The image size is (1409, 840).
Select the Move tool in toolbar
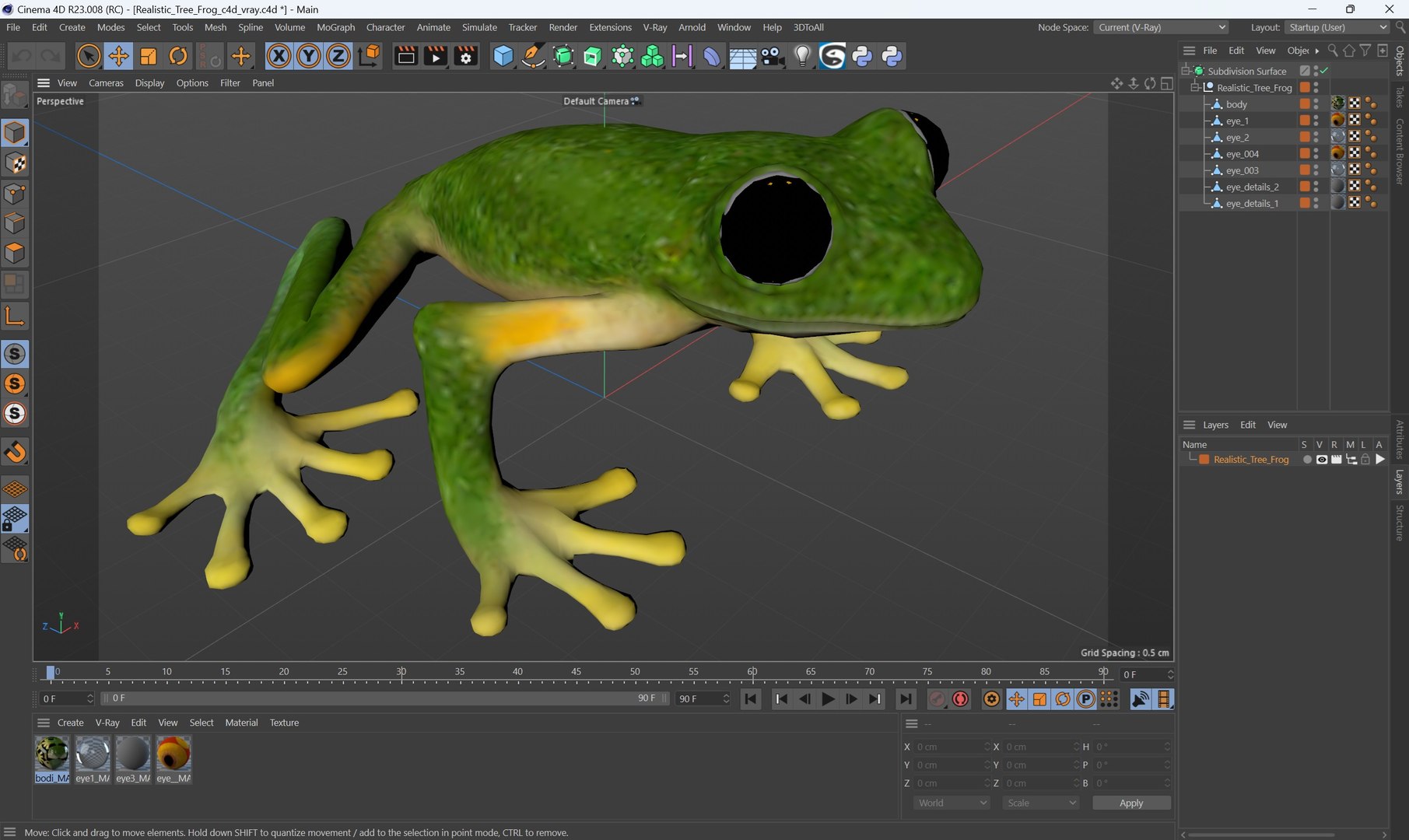tap(118, 56)
